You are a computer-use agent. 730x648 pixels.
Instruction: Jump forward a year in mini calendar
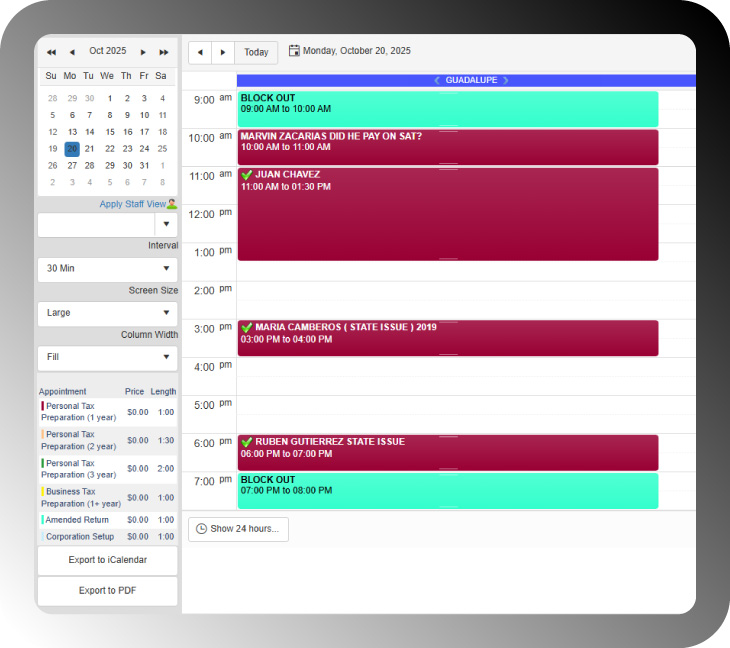(163, 51)
